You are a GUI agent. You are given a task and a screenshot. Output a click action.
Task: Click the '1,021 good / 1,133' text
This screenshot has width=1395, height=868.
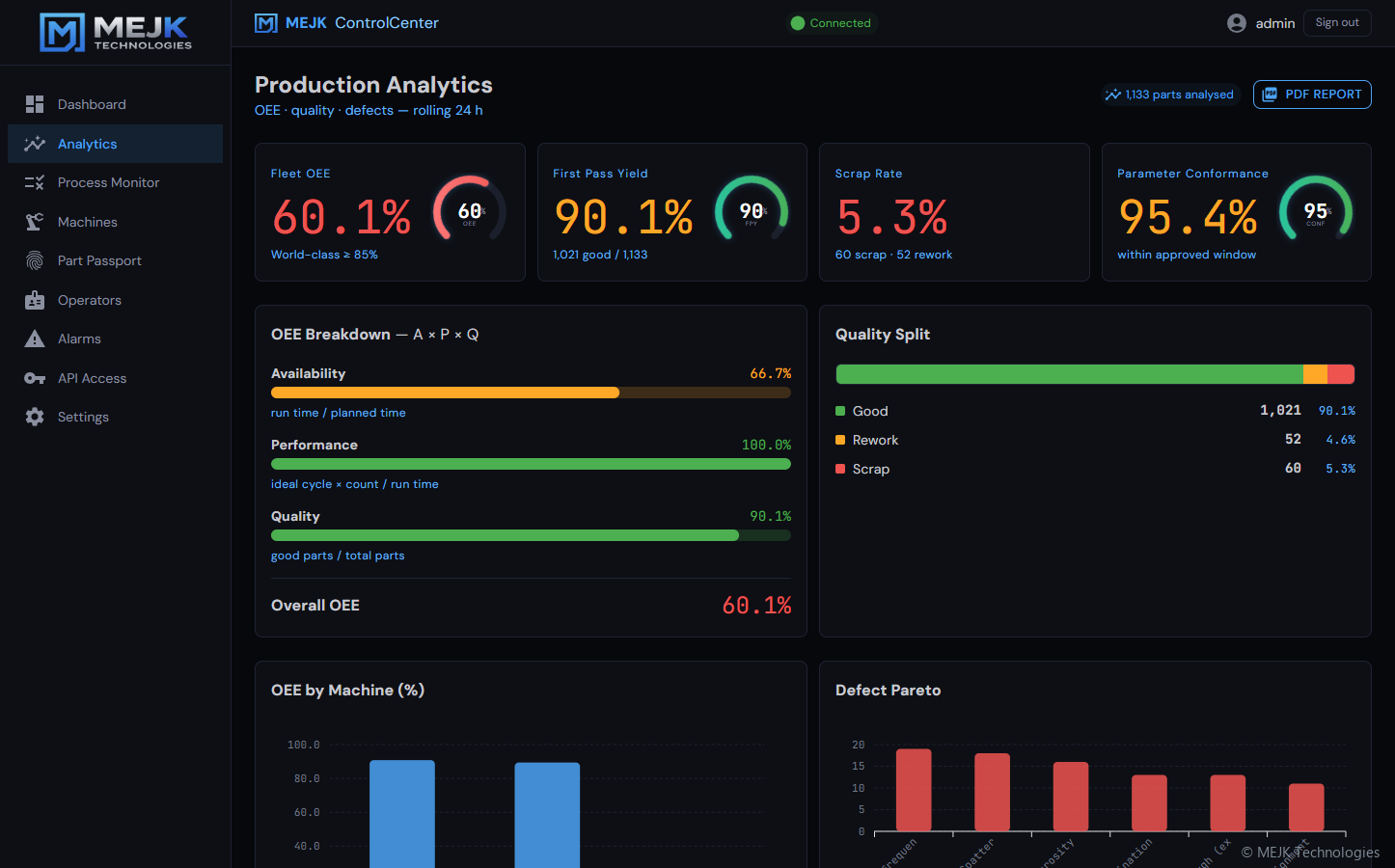tap(600, 255)
